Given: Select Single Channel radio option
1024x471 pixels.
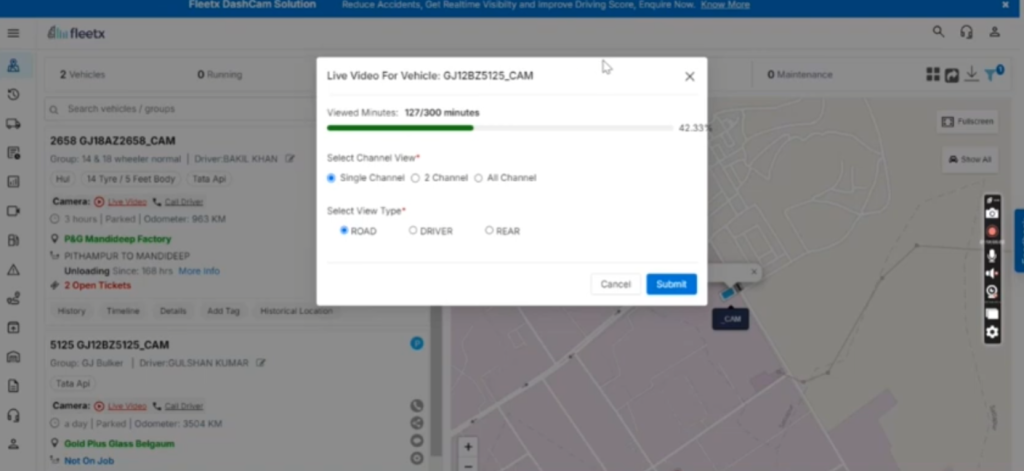Looking at the screenshot, I should click(x=331, y=178).
